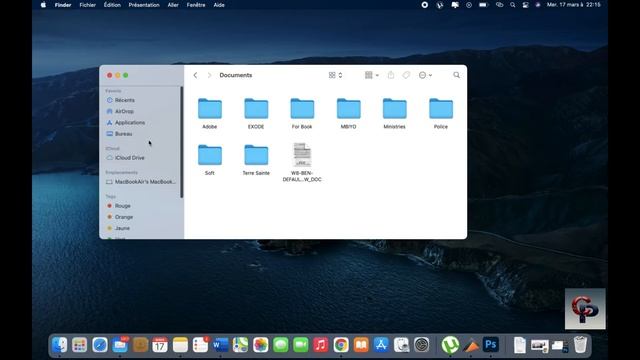Open the Finder menu
Screen dimensions: 640x360
pyautogui.click(x=63, y=5)
